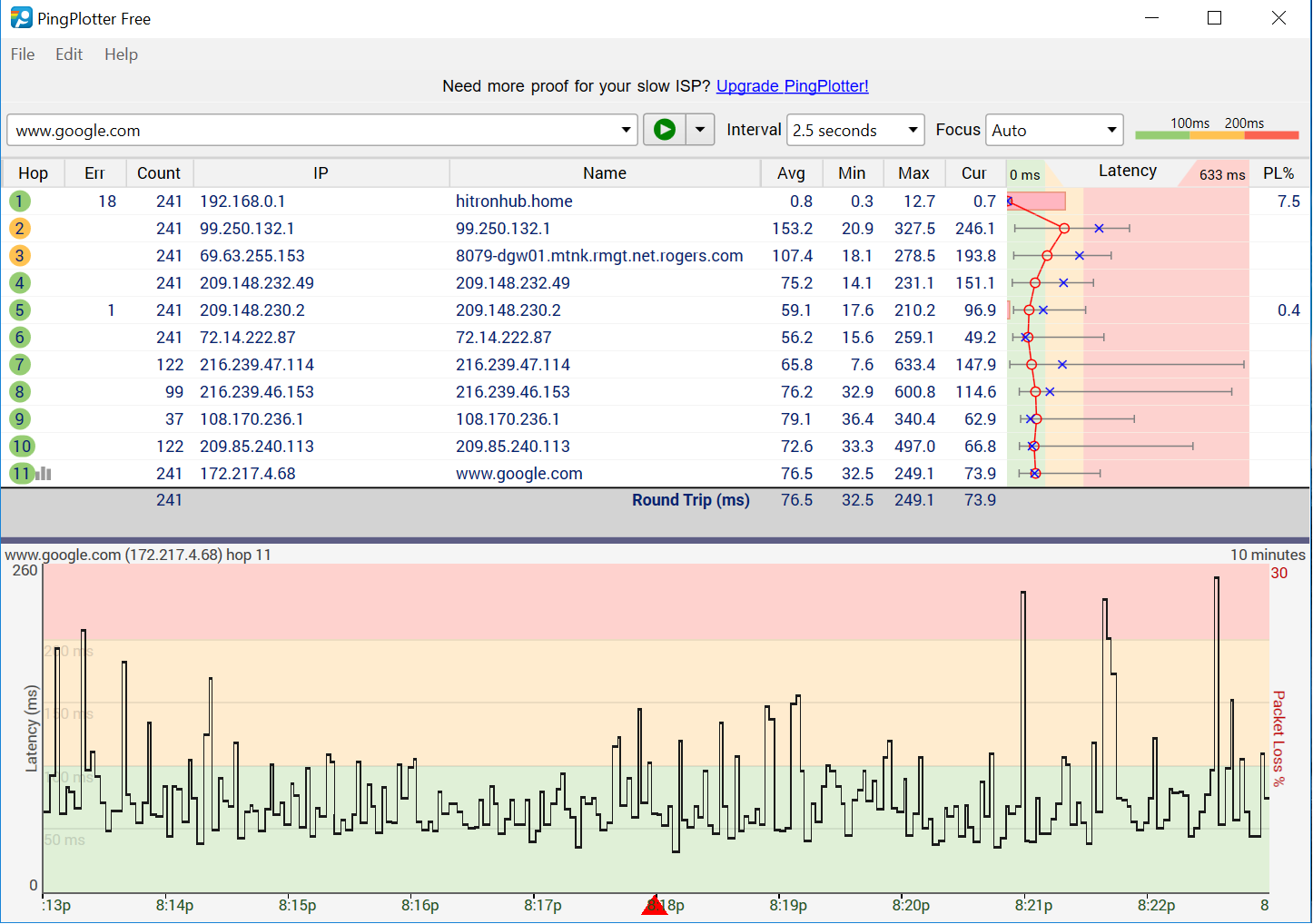
Task: Click the Err column header
Action: [x=94, y=173]
